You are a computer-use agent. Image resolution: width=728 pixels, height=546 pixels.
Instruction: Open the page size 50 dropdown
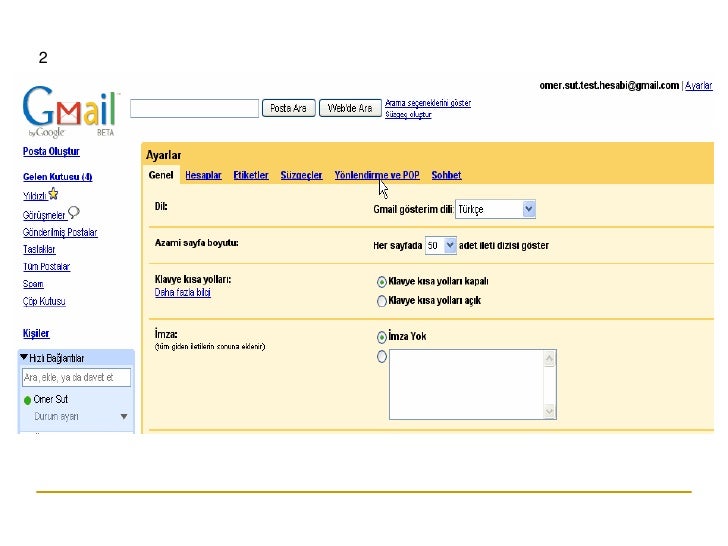[441, 245]
